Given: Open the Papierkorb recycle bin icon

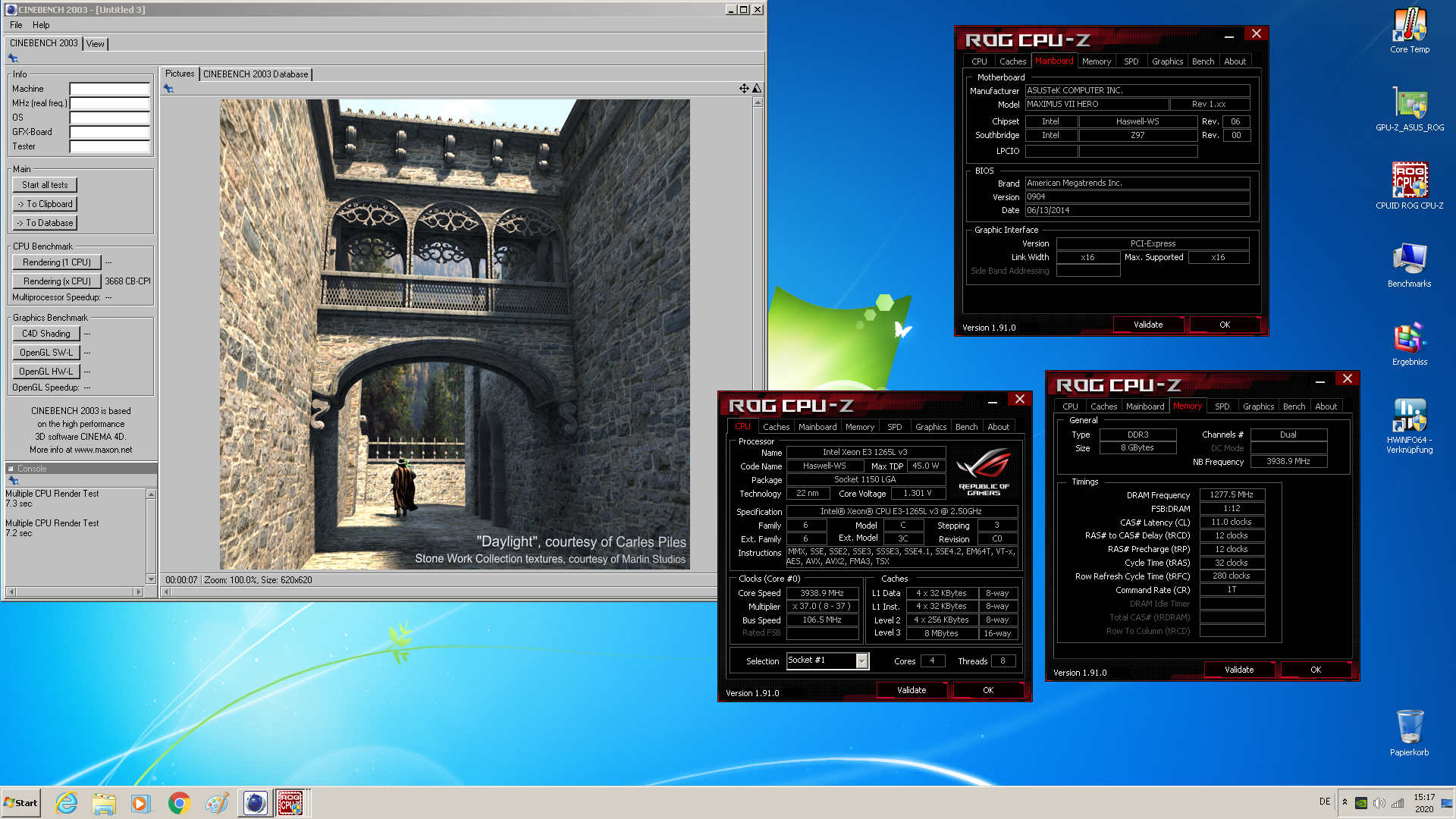Looking at the screenshot, I should 1410,733.
